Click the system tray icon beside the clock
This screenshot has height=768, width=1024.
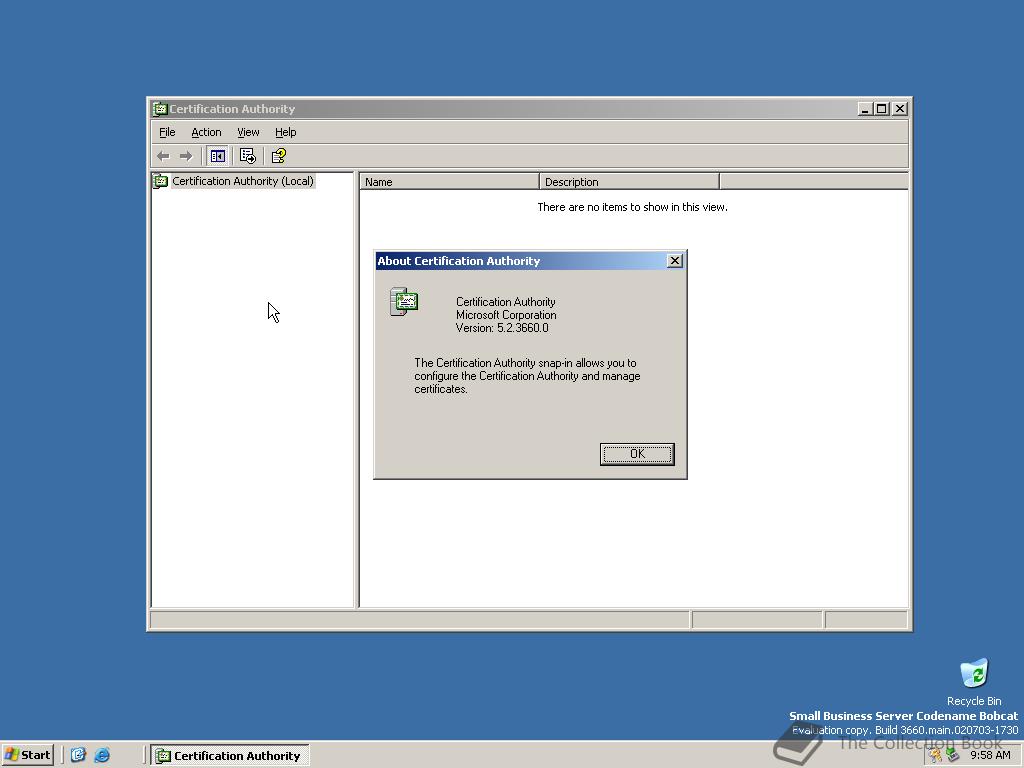(x=952, y=756)
